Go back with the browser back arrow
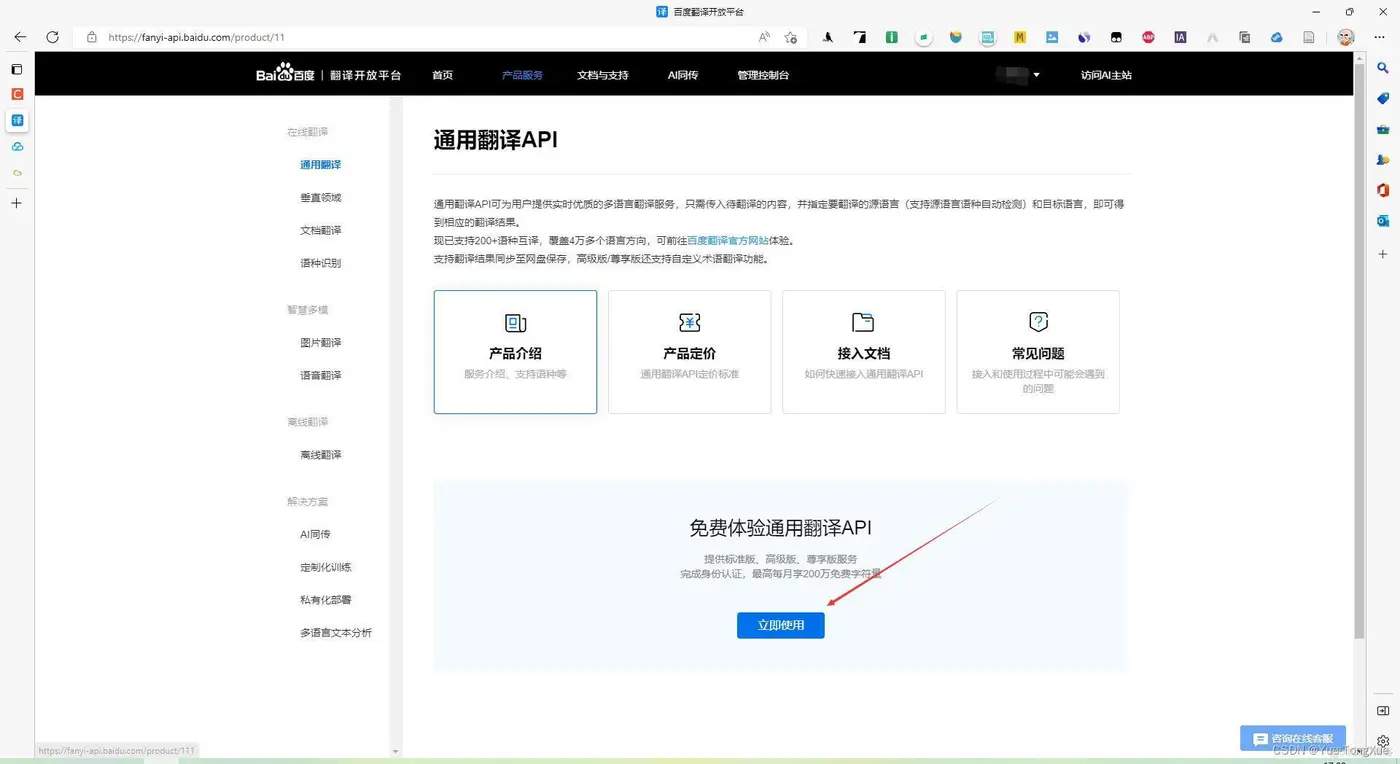 coord(20,37)
